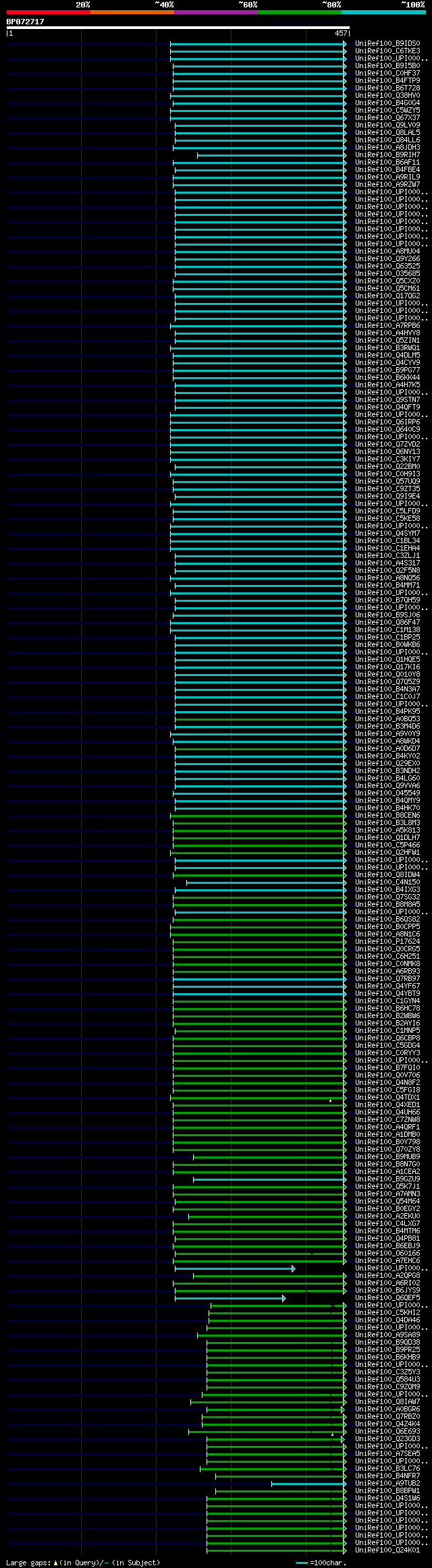Screen dimensions: 432x1568
Task: Select UniRef100_Q8IAW7 label
Action: click(387, 1402)
